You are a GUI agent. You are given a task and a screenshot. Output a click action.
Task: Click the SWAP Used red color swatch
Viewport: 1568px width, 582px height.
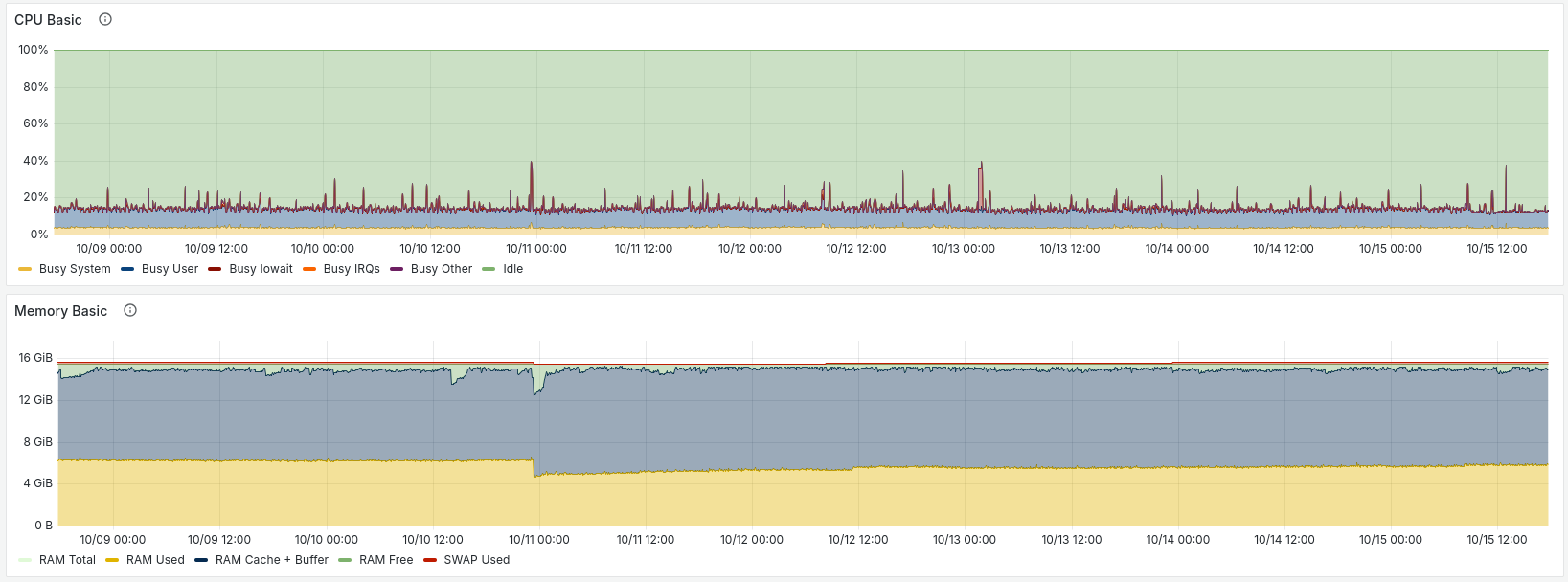[x=430, y=560]
